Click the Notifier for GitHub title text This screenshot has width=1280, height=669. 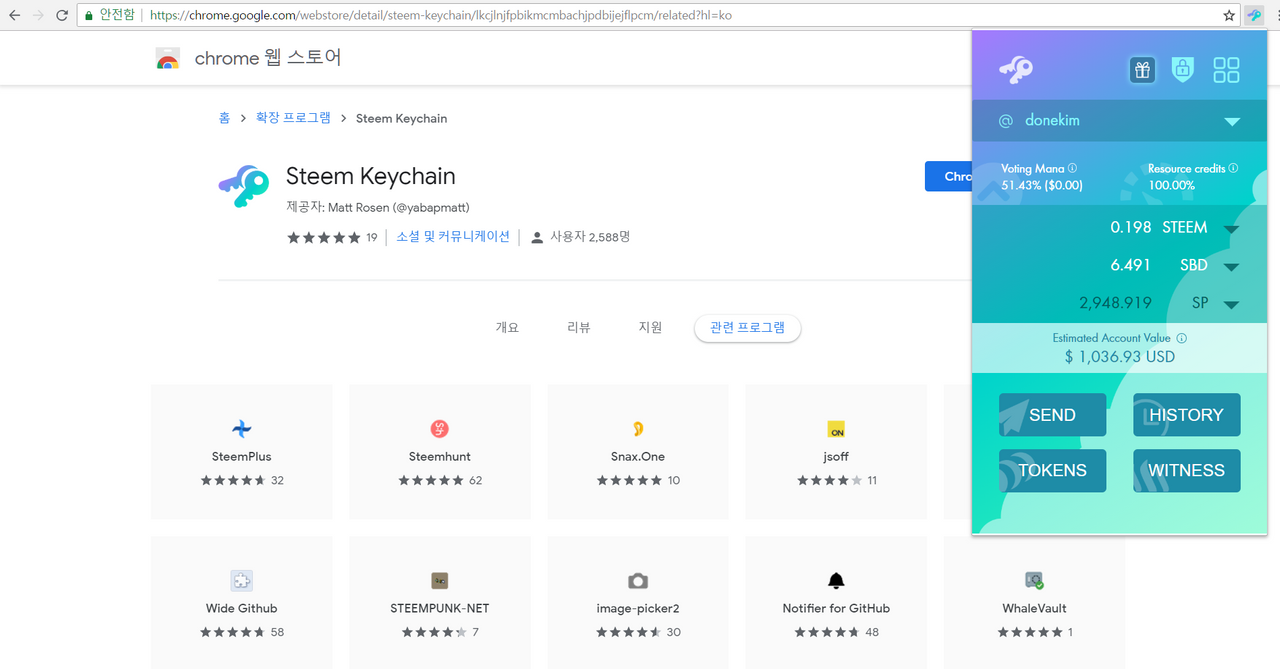(836, 608)
